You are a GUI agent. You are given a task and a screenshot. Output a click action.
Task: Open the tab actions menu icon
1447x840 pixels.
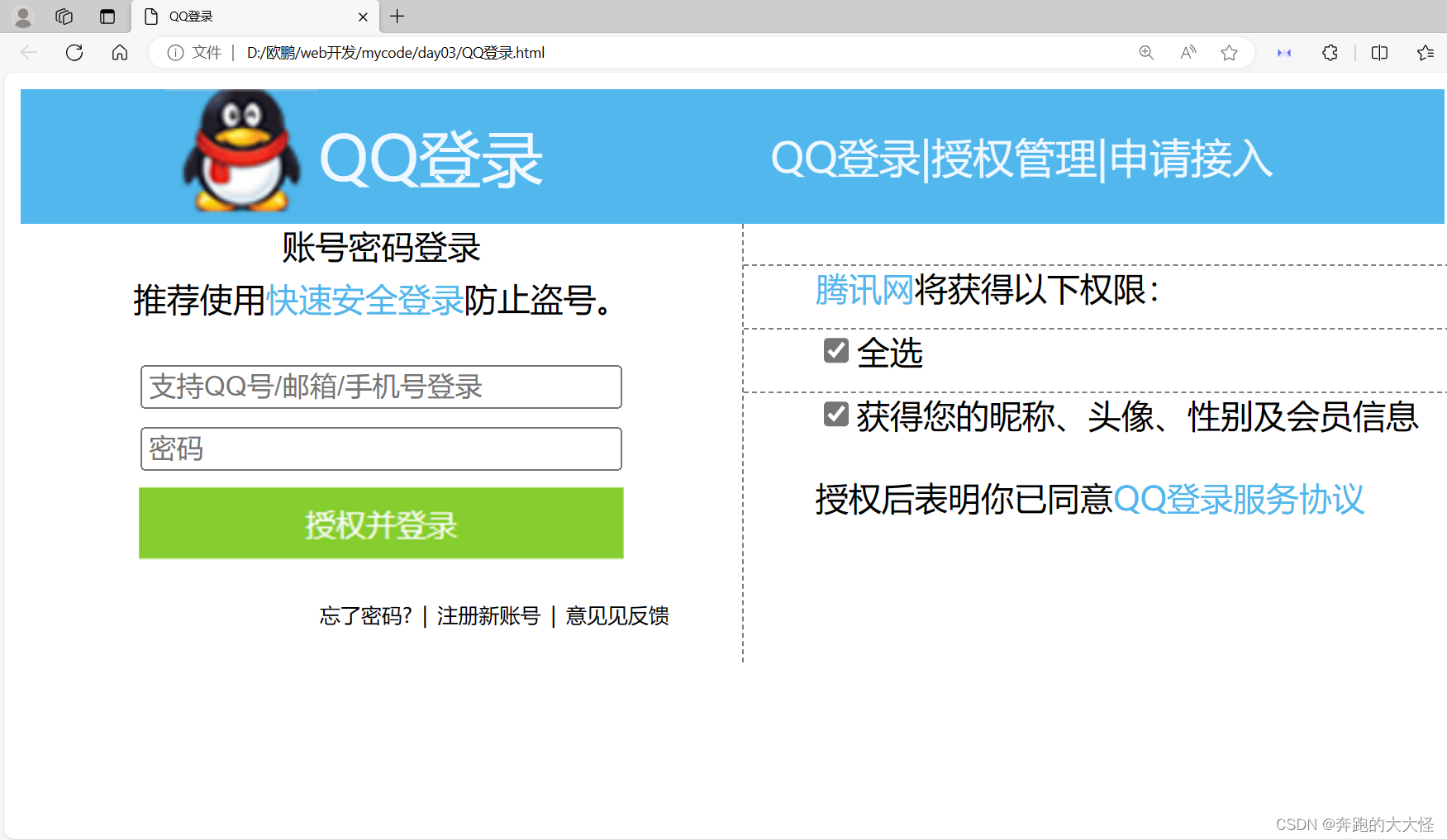tap(107, 17)
